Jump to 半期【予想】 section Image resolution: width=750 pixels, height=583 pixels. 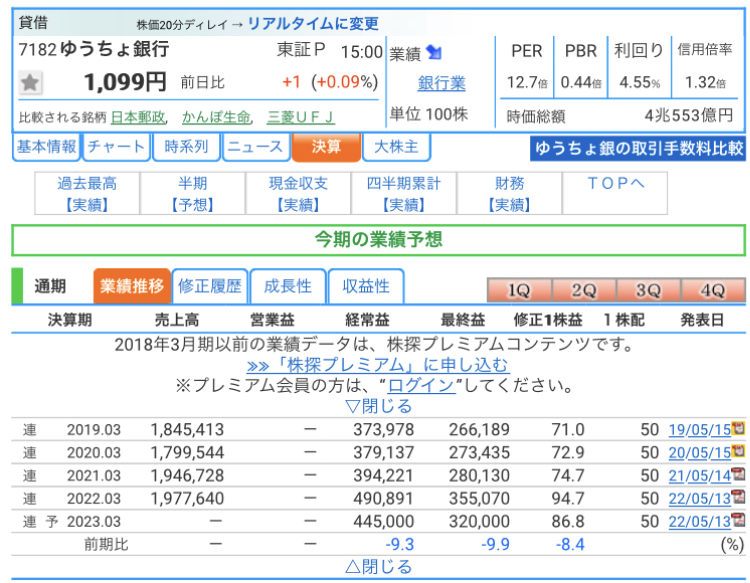coord(193,194)
